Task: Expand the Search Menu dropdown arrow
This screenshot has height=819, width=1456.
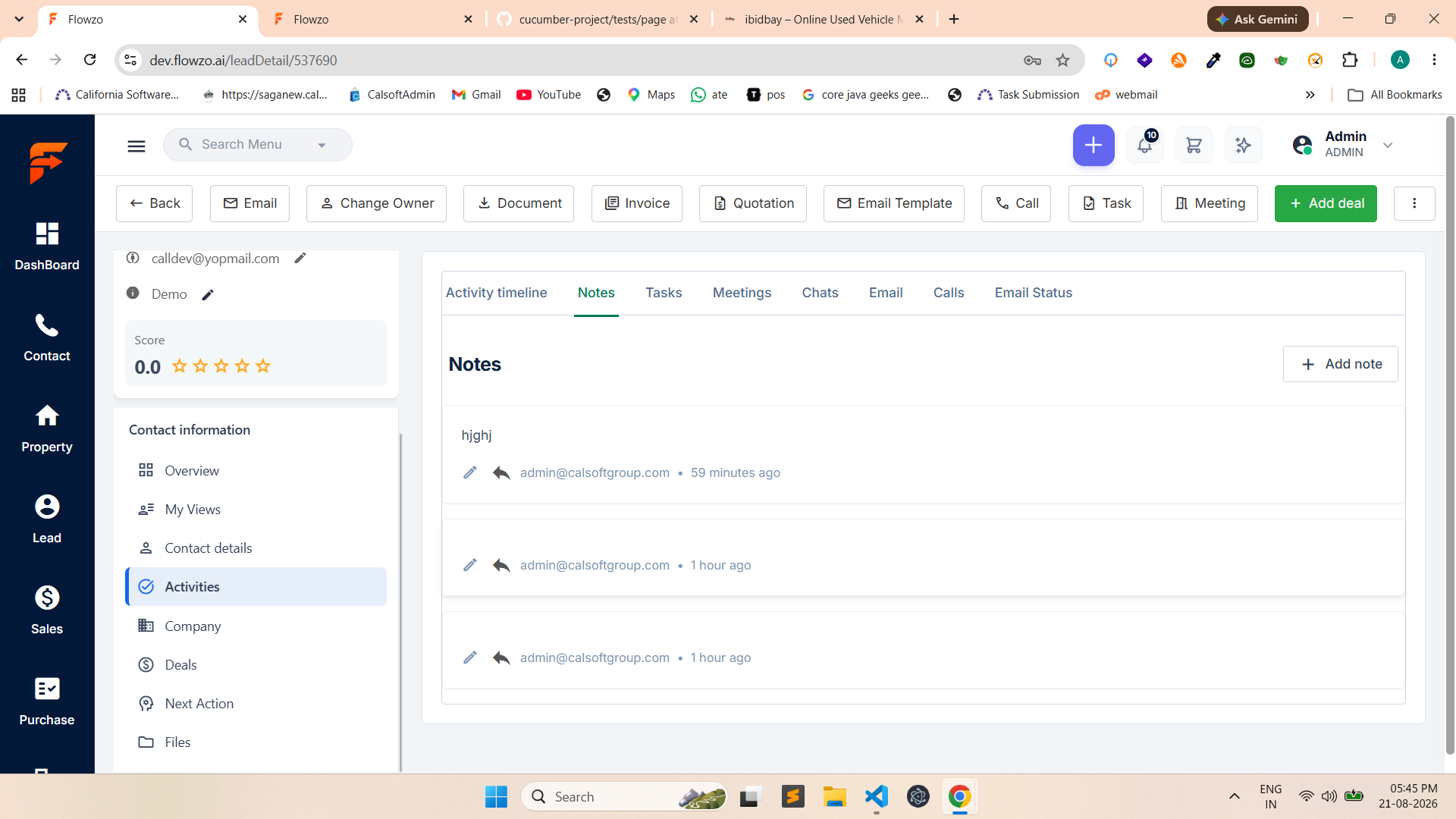Action: [322, 145]
